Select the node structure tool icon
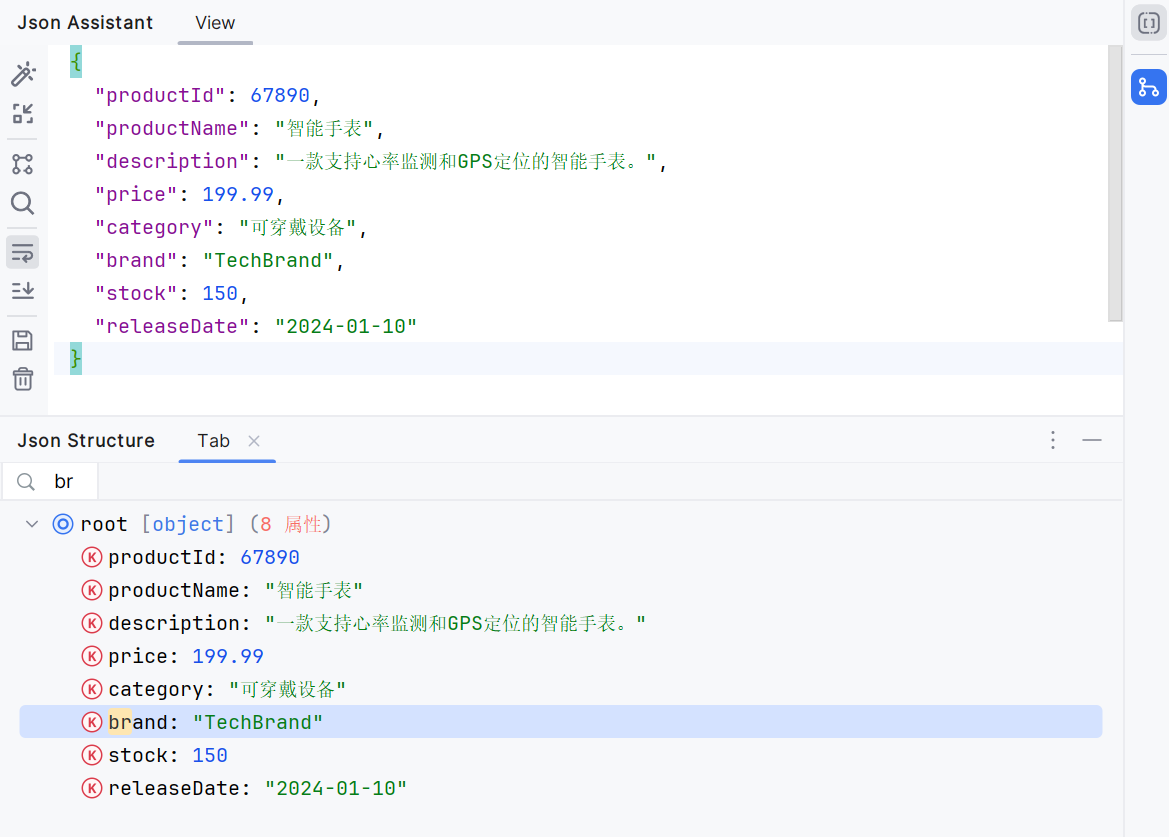The width and height of the screenshot is (1169, 837). [23, 164]
